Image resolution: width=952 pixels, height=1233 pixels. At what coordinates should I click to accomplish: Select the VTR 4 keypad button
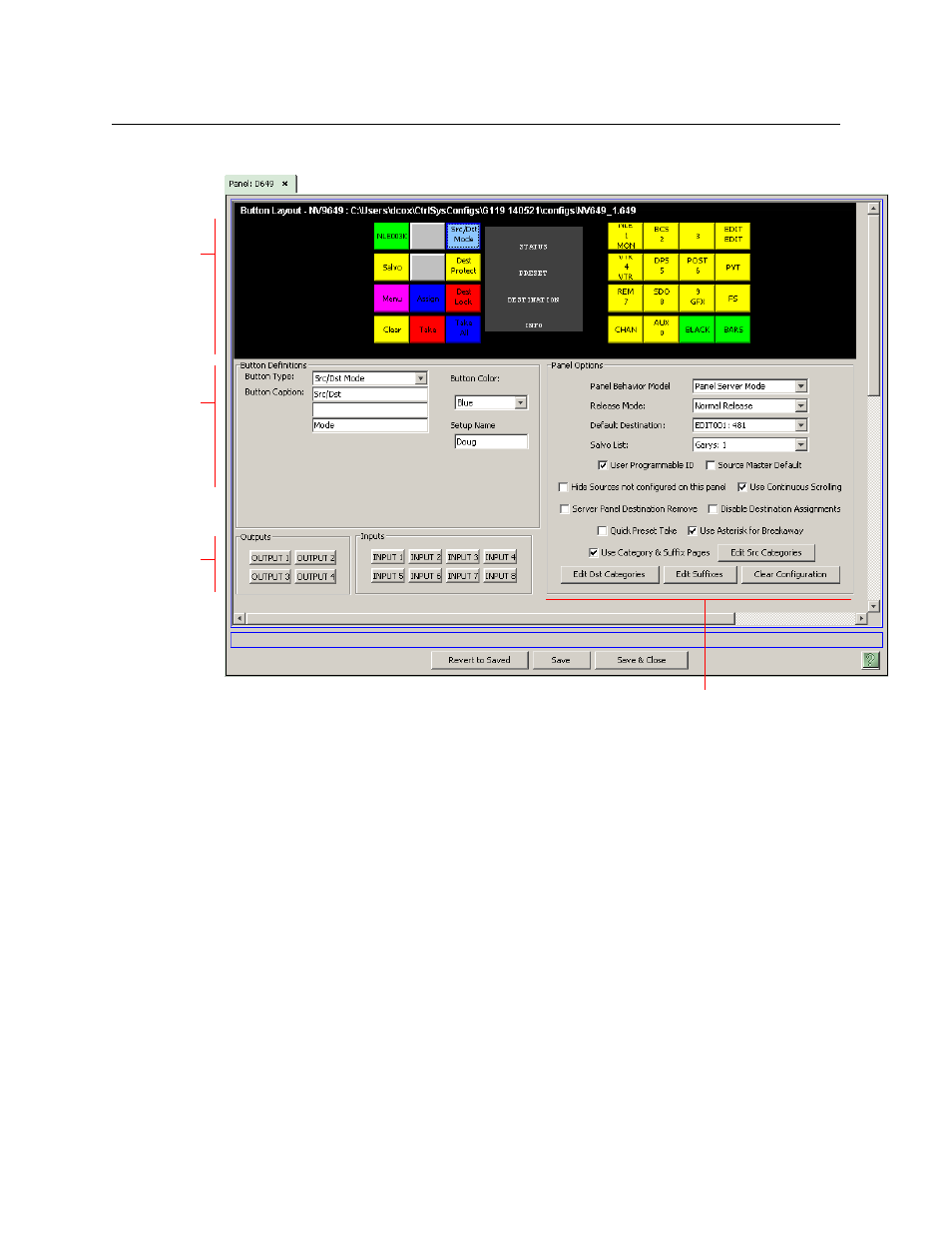[x=626, y=267]
